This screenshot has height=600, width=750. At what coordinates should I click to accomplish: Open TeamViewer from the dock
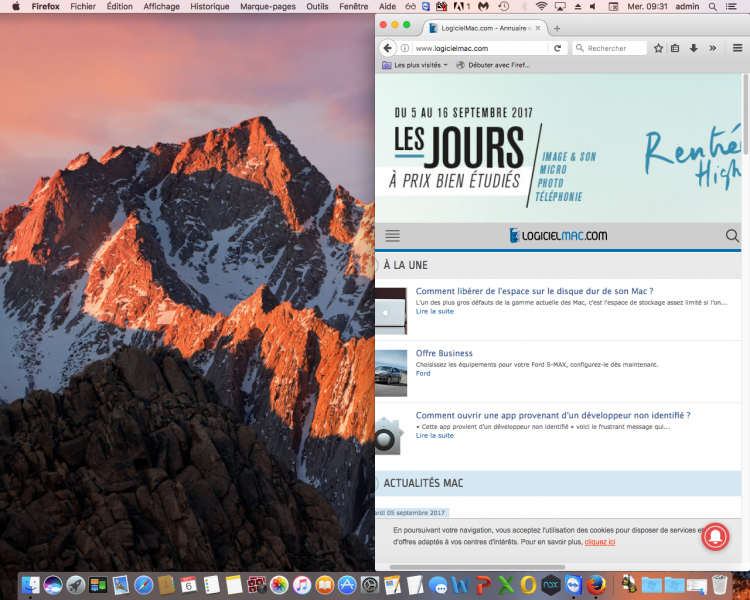574,585
